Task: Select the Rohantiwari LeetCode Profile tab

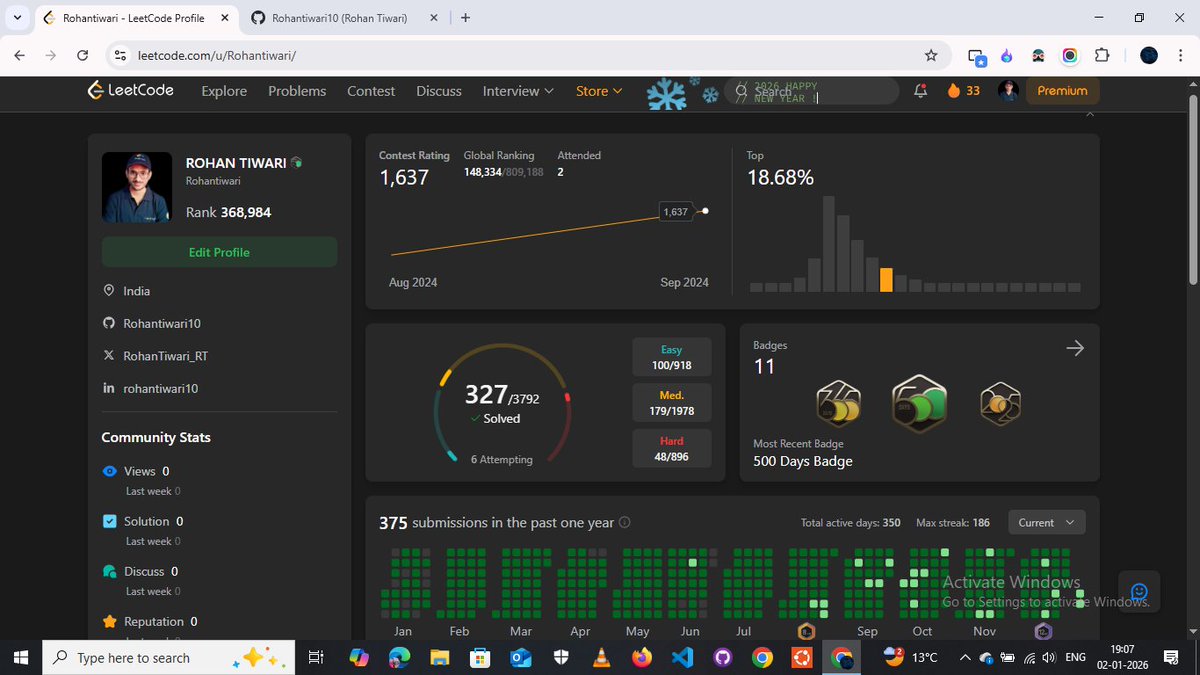Action: [135, 18]
